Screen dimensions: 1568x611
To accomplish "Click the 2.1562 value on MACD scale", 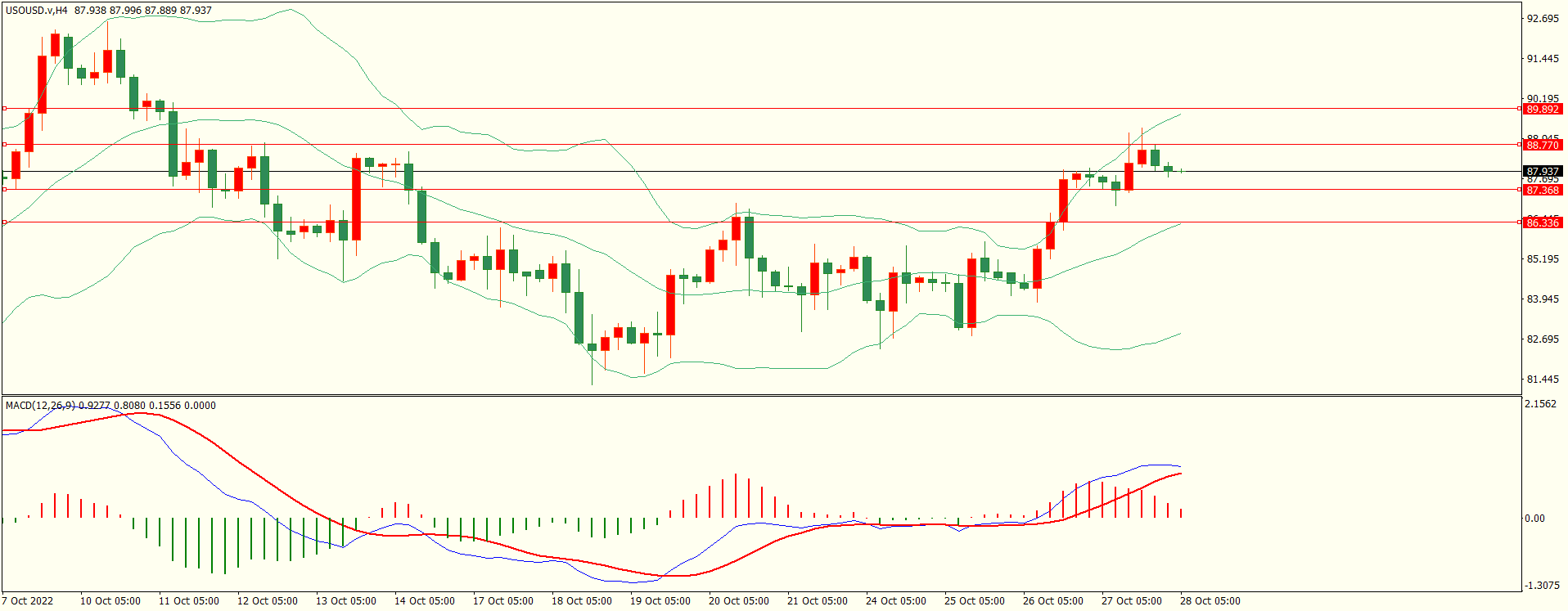I will click(1541, 404).
